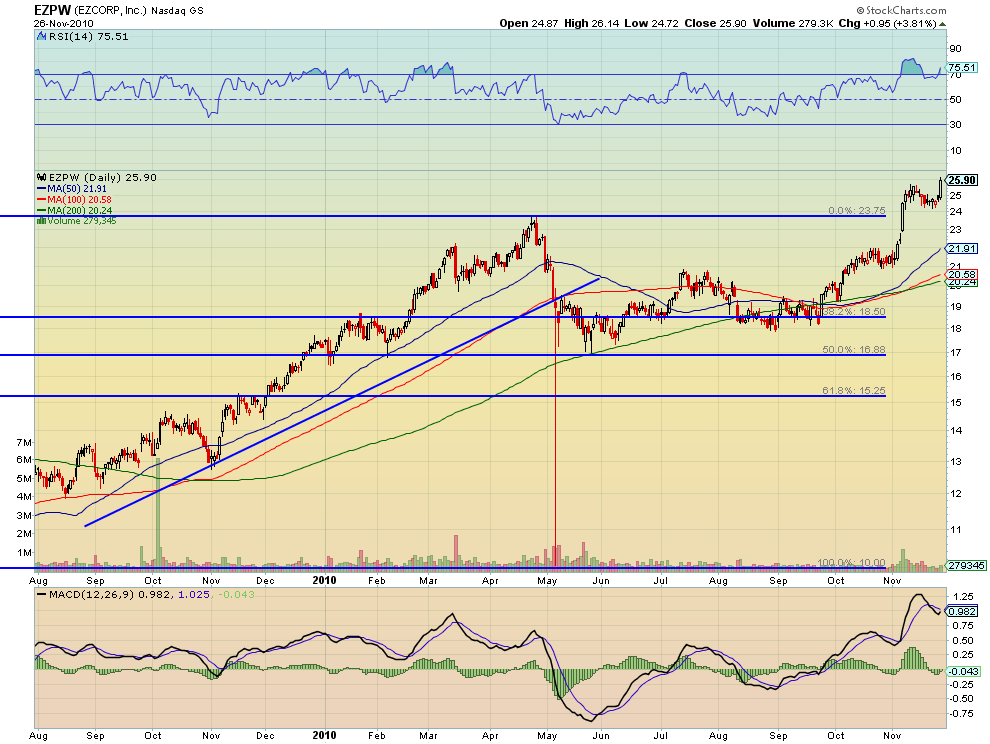Viewport: 990px width, 744px height.
Task: Click the last price tag 25.90
Action: [x=963, y=180]
